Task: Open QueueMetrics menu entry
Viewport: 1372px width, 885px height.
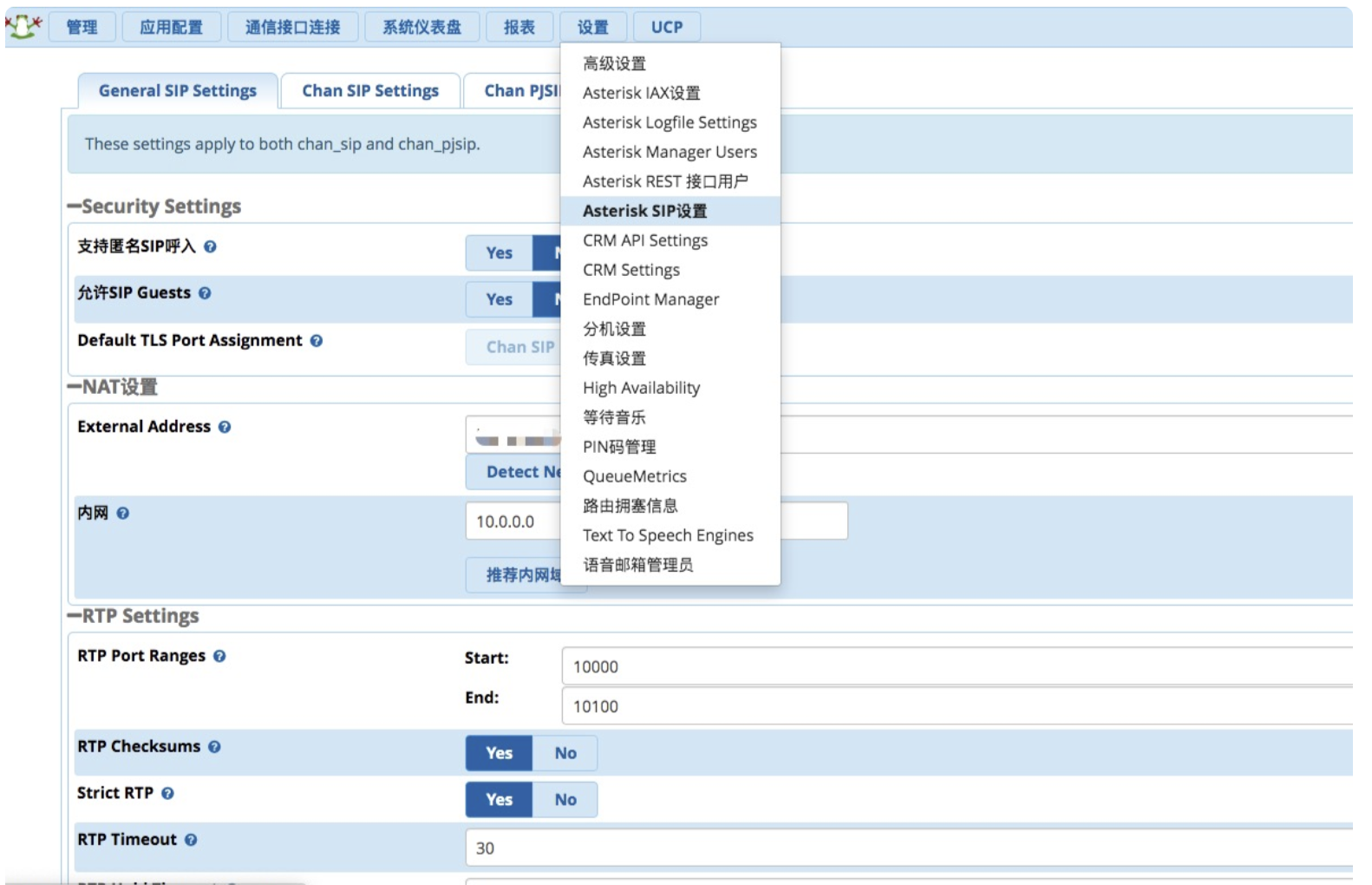Action: click(x=670, y=476)
